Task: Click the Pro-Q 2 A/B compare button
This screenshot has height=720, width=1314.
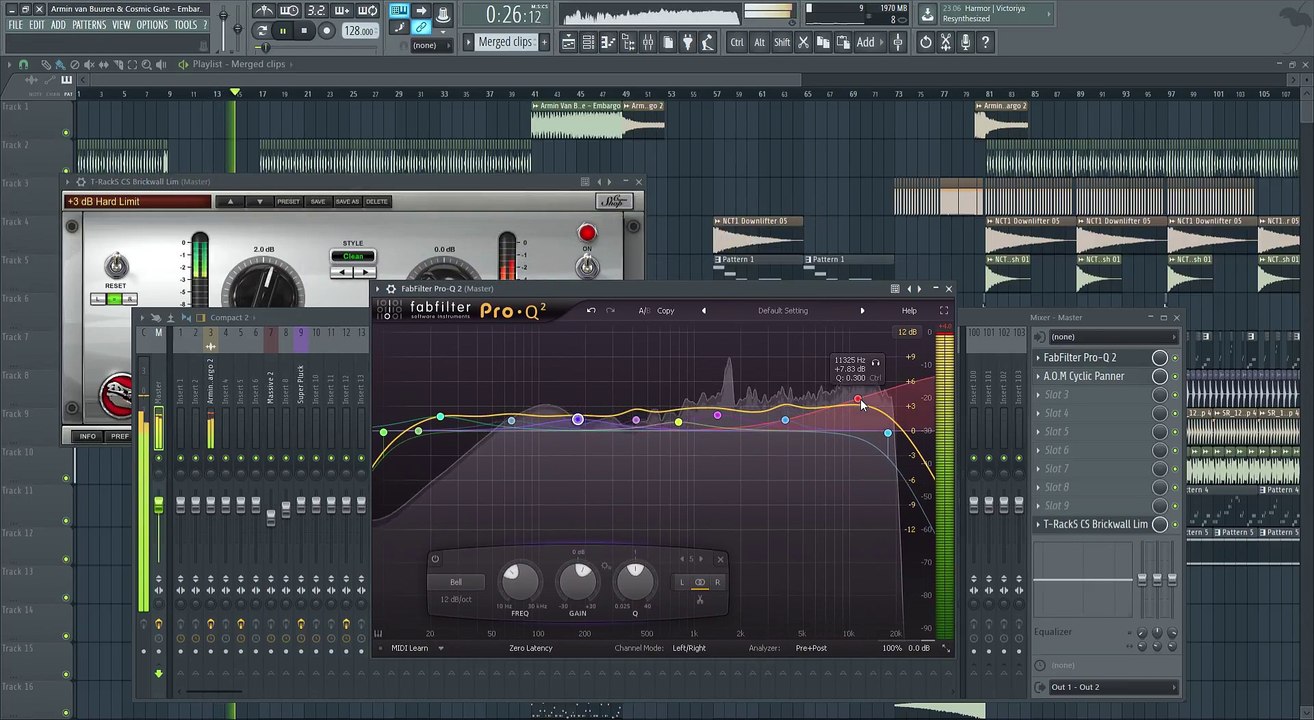Action: (644, 311)
